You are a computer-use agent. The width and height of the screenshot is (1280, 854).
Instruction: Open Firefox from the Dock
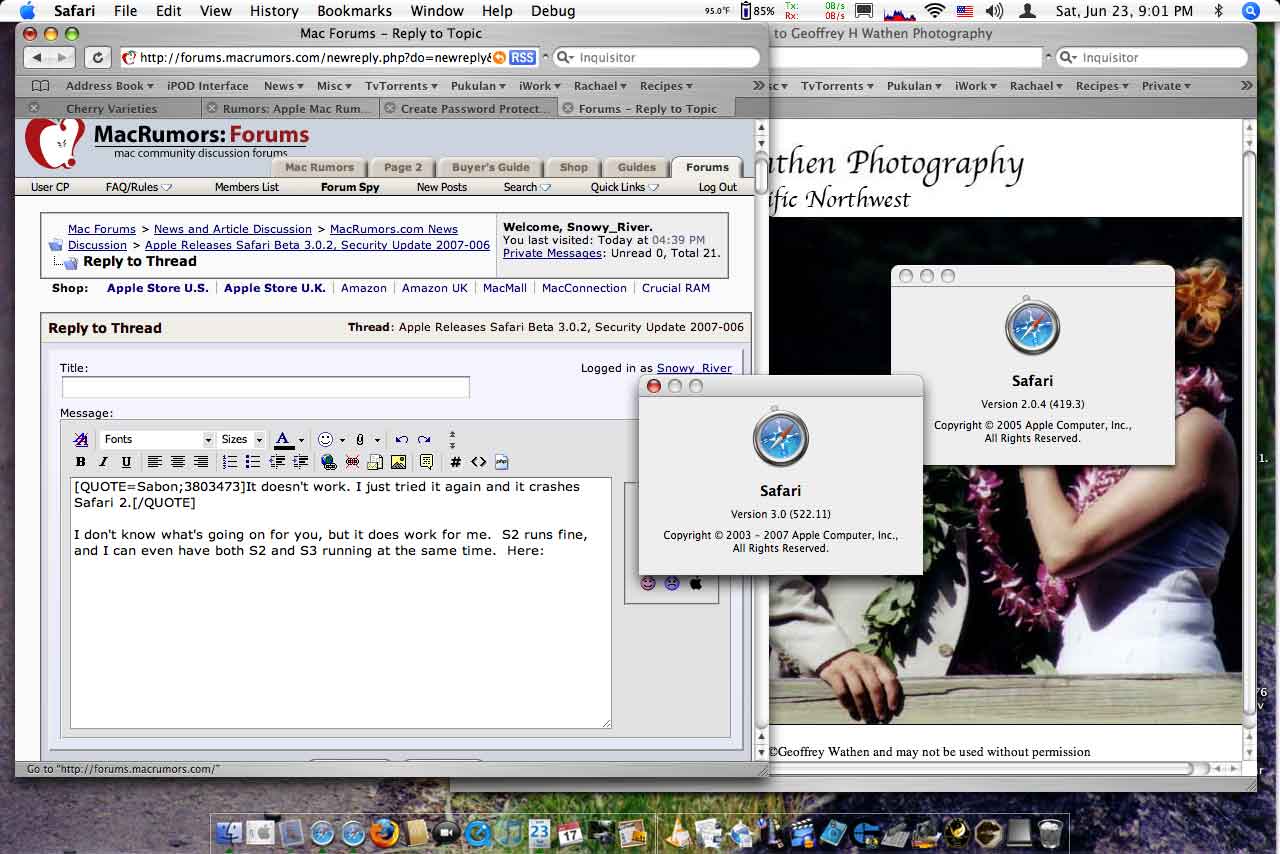point(384,832)
